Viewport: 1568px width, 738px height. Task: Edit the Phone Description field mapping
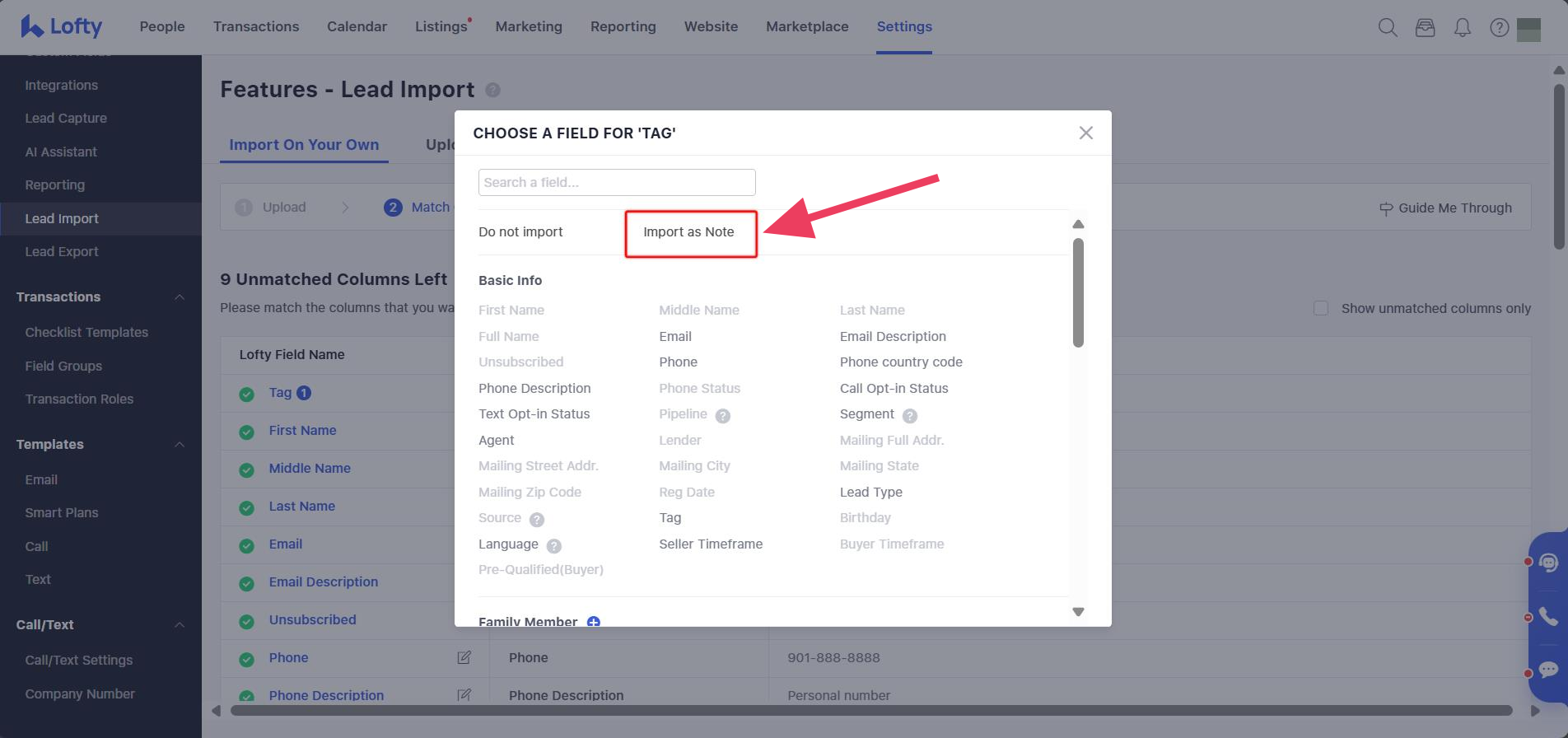464,695
